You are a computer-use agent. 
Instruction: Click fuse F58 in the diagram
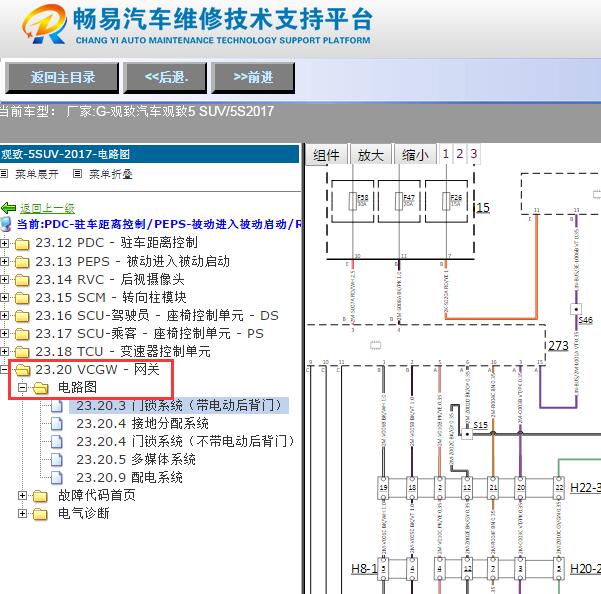click(x=353, y=201)
